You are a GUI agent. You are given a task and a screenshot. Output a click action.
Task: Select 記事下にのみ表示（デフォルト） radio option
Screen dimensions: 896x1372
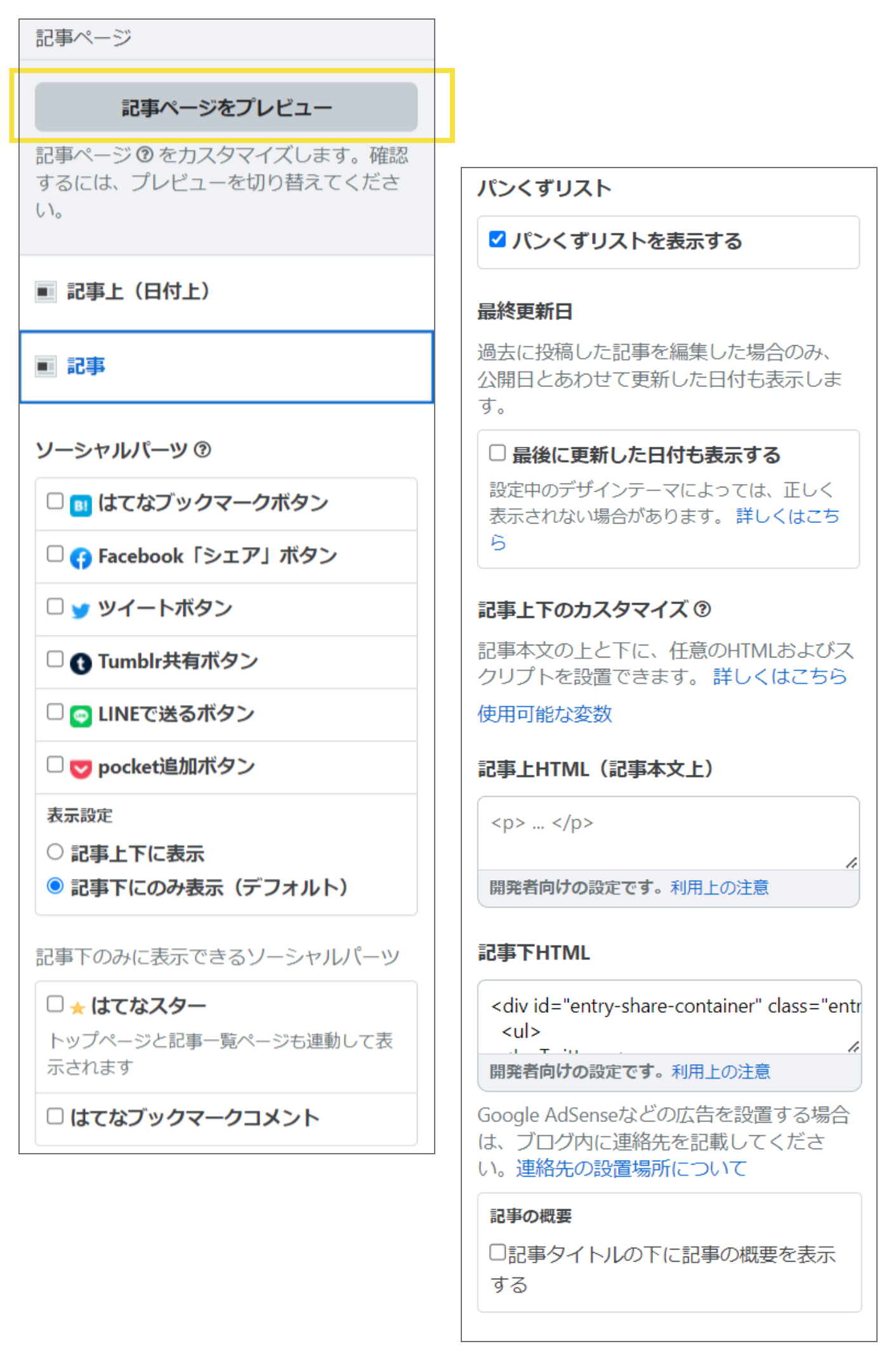pos(55,886)
